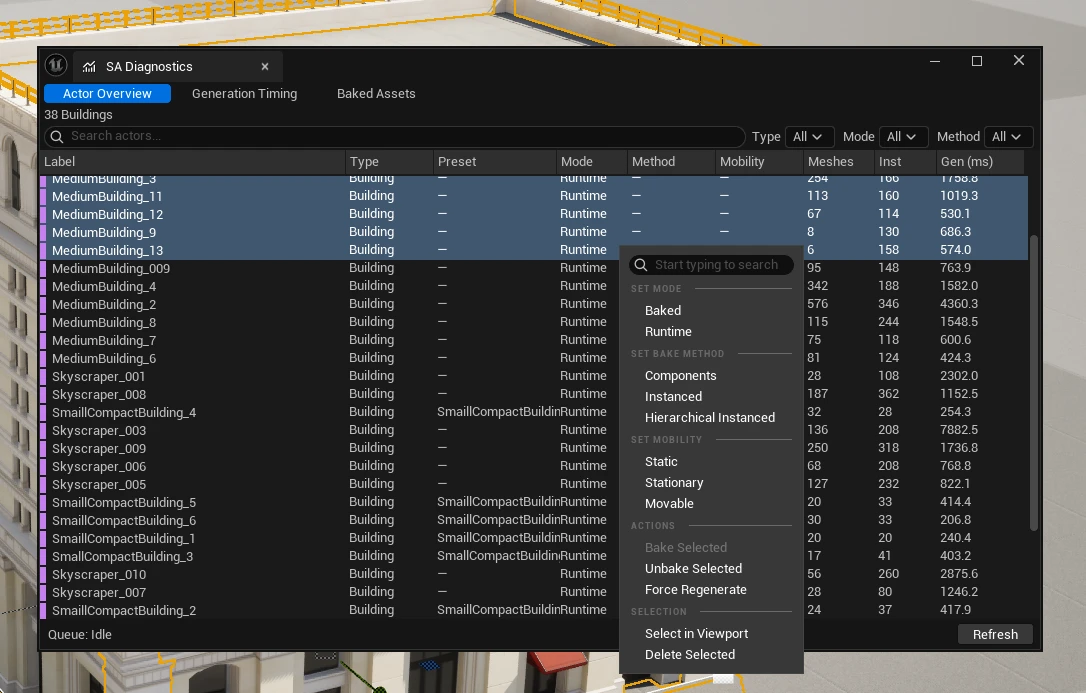The width and height of the screenshot is (1086, 693).
Task: Choose Instanced bake method
Action: (x=711, y=397)
